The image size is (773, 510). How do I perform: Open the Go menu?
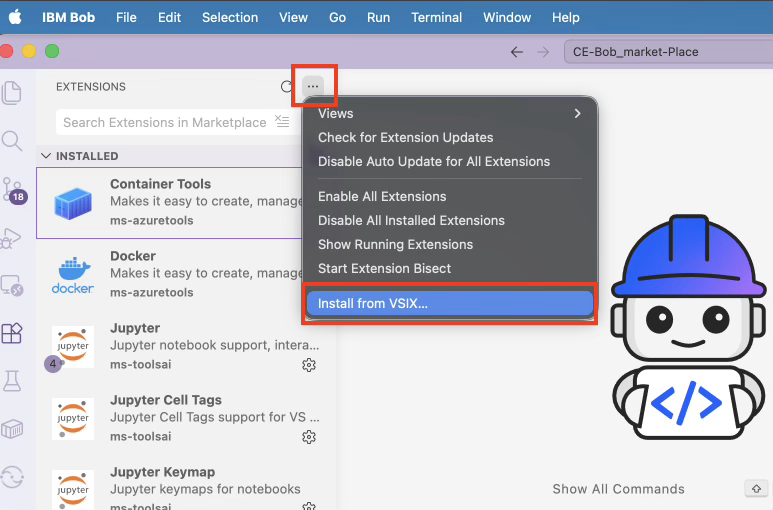tap(337, 18)
